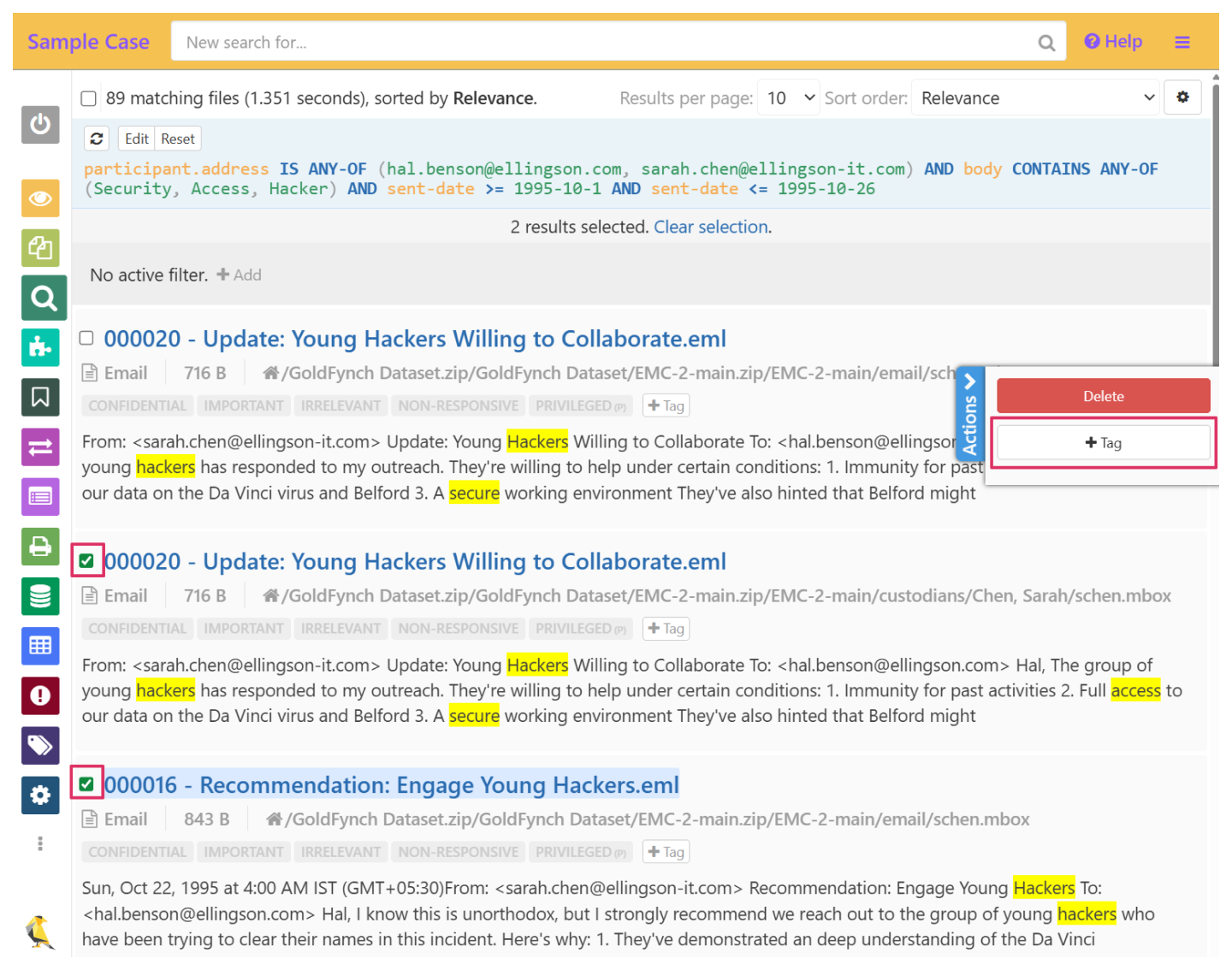
Task: Select the green search magnifier sidebar icon
Action: 43,298
